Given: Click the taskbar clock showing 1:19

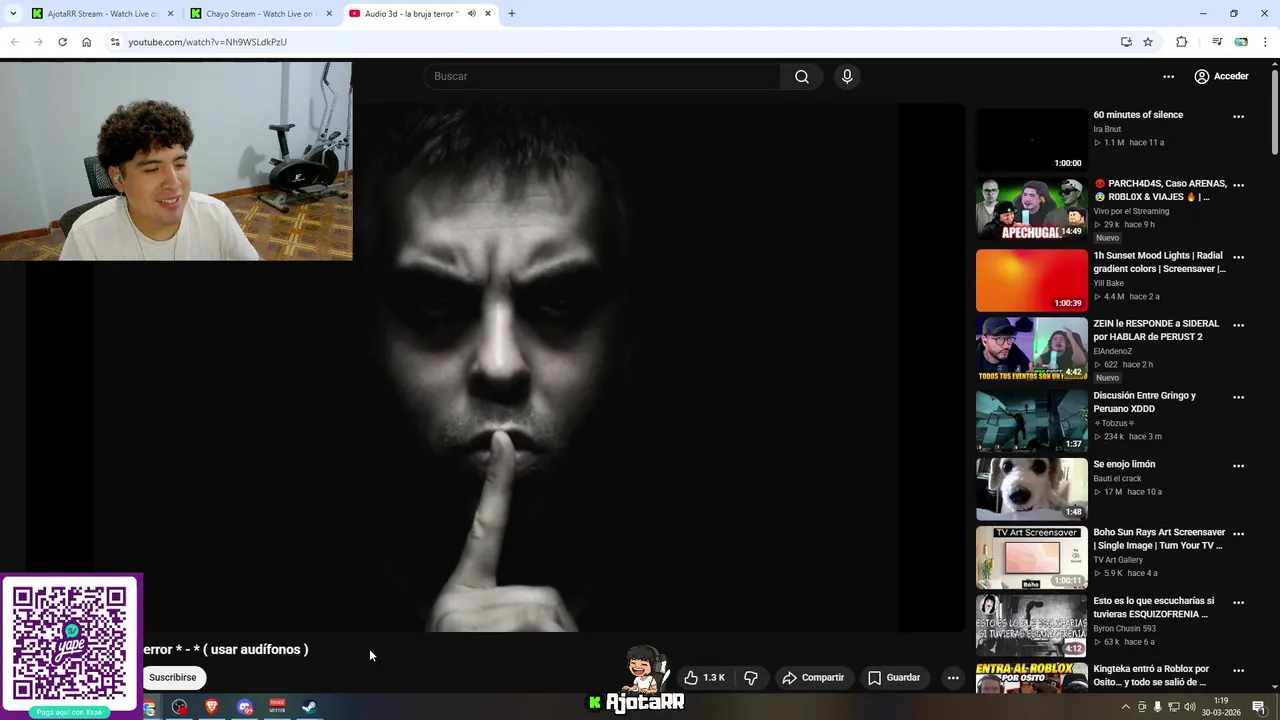Looking at the screenshot, I should 1221,707.
